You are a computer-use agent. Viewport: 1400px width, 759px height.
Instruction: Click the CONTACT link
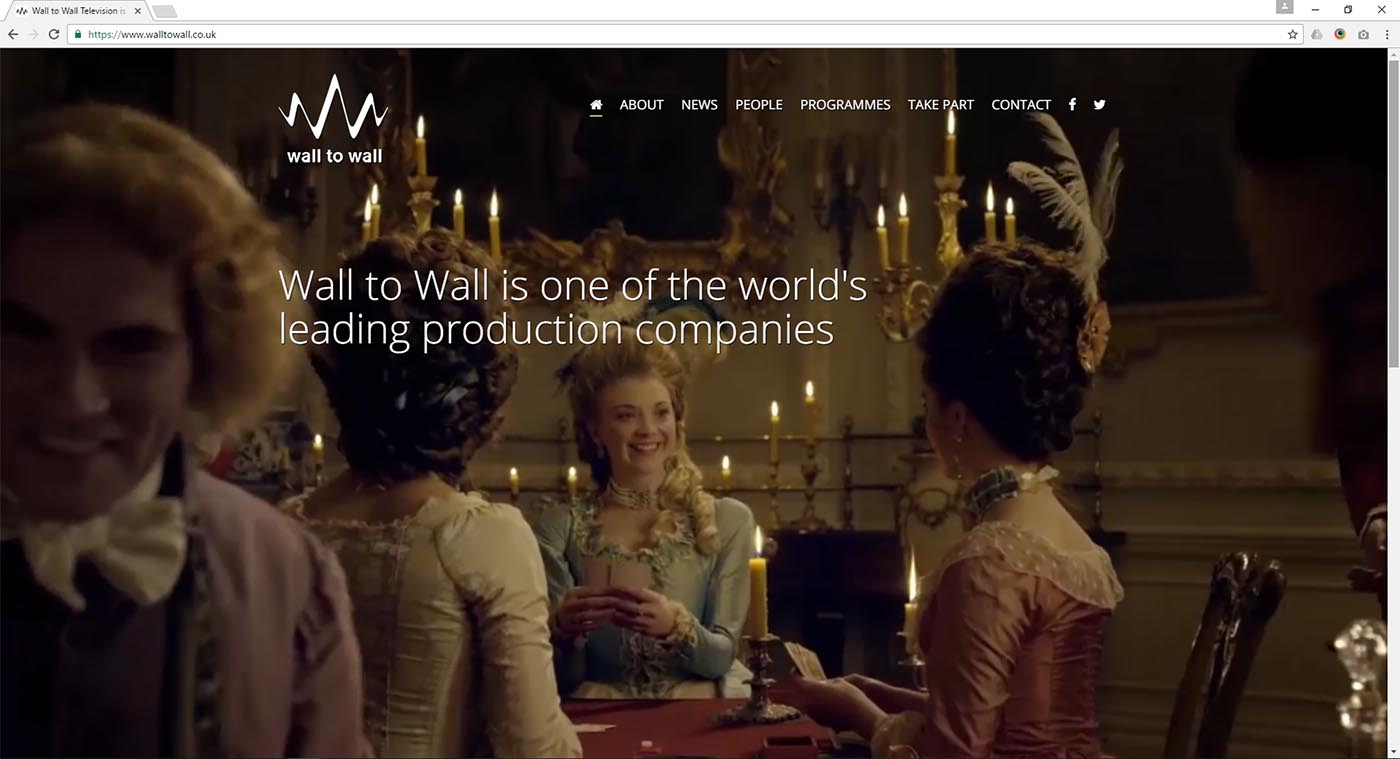[x=1021, y=104]
